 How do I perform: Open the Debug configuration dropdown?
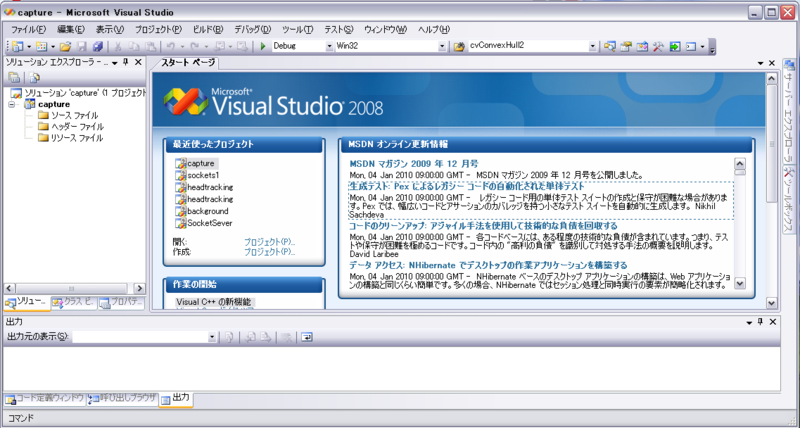(x=329, y=46)
